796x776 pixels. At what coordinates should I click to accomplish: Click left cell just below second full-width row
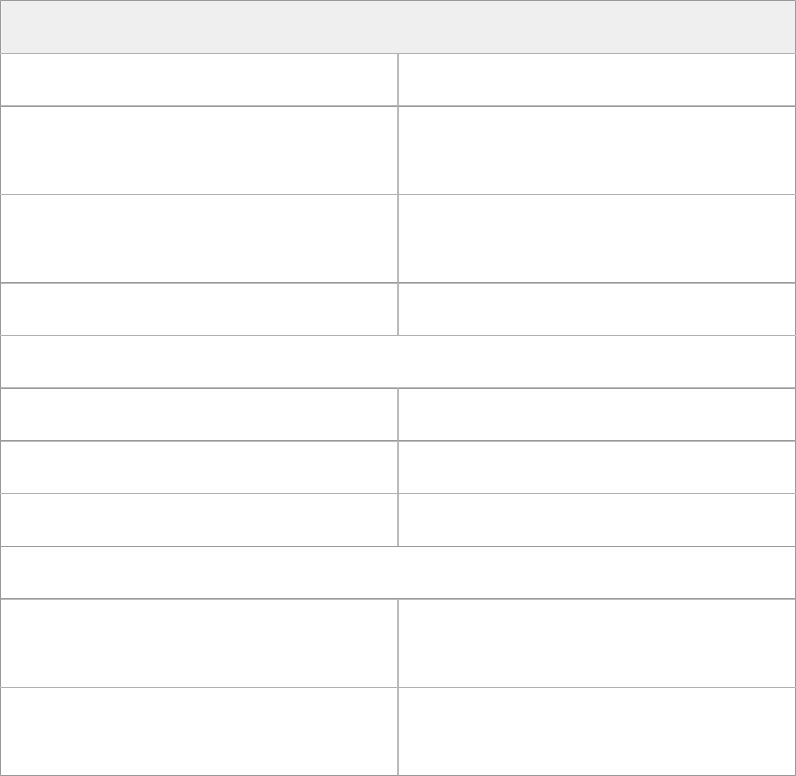click(x=199, y=644)
